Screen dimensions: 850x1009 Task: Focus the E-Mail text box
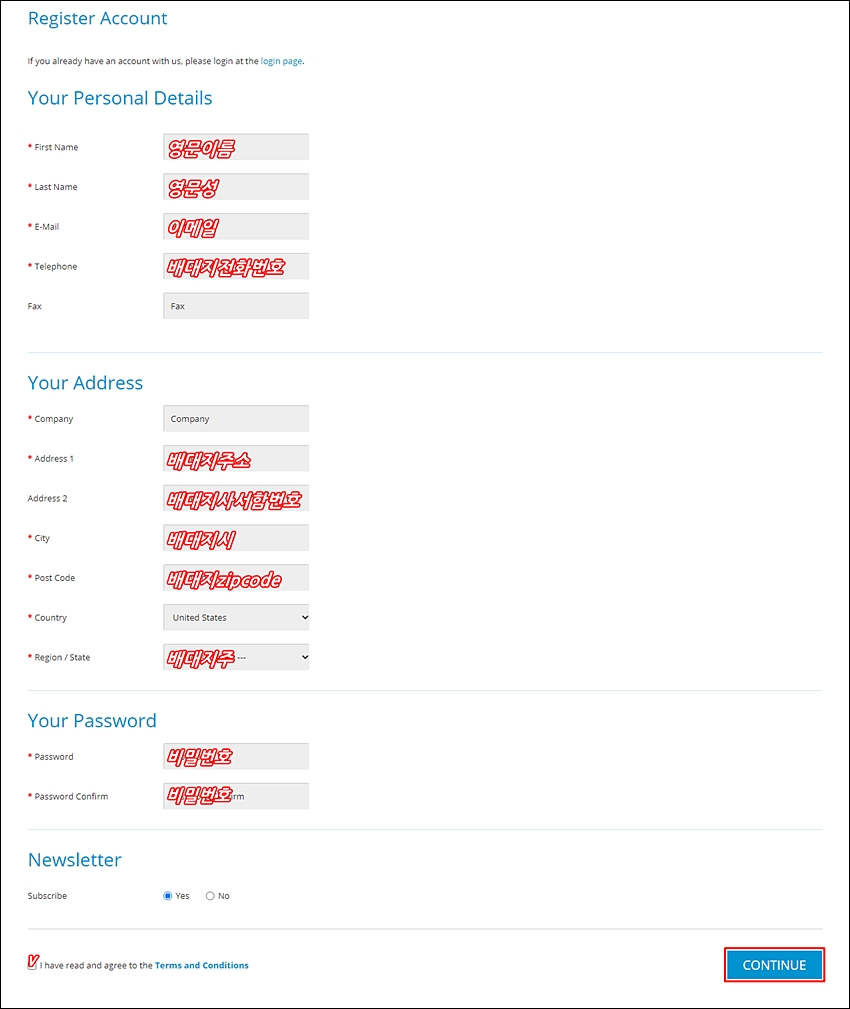click(236, 227)
